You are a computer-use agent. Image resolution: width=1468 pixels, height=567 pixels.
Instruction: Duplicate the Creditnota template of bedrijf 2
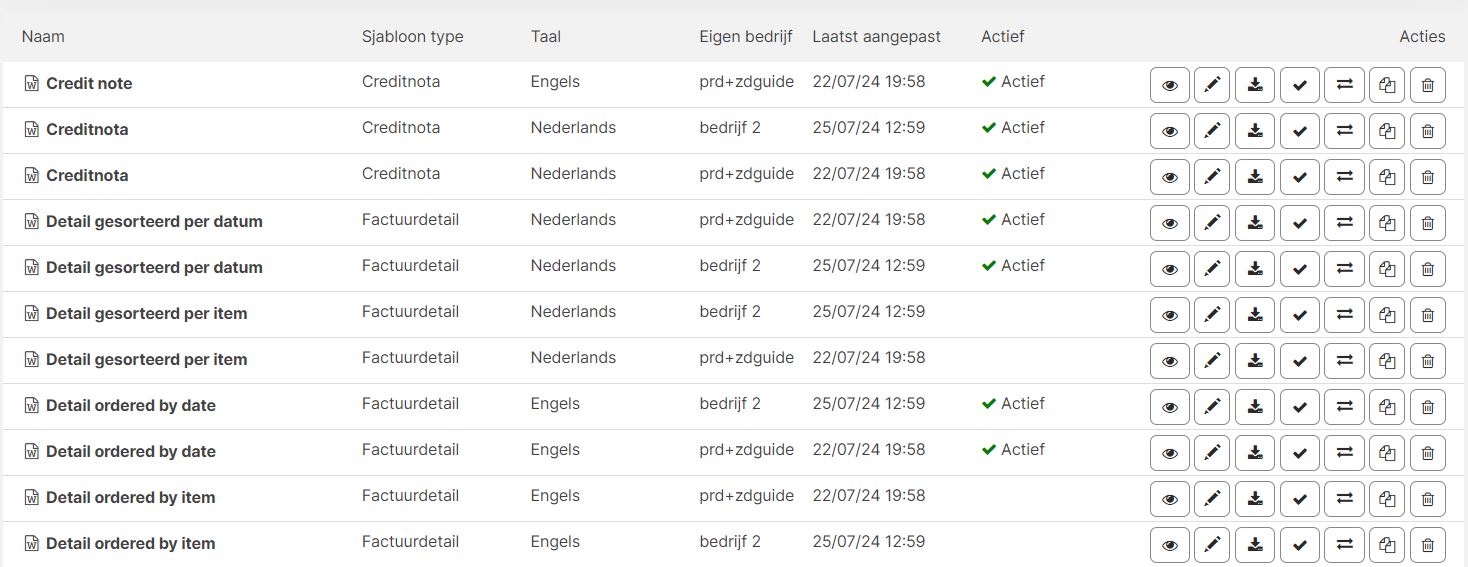pyautogui.click(x=1386, y=131)
